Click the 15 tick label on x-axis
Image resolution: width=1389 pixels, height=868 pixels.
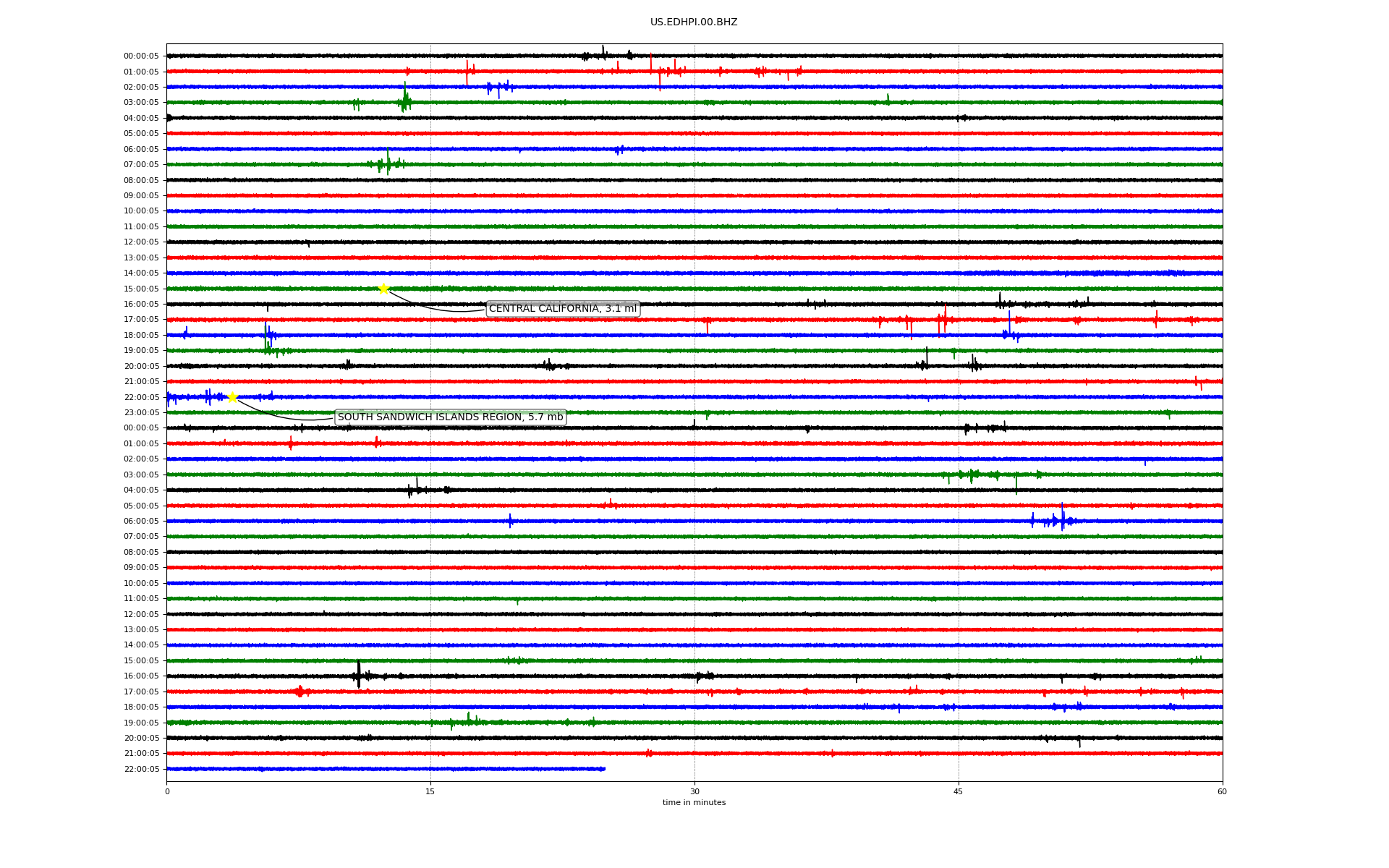pyautogui.click(x=430, y=791)
